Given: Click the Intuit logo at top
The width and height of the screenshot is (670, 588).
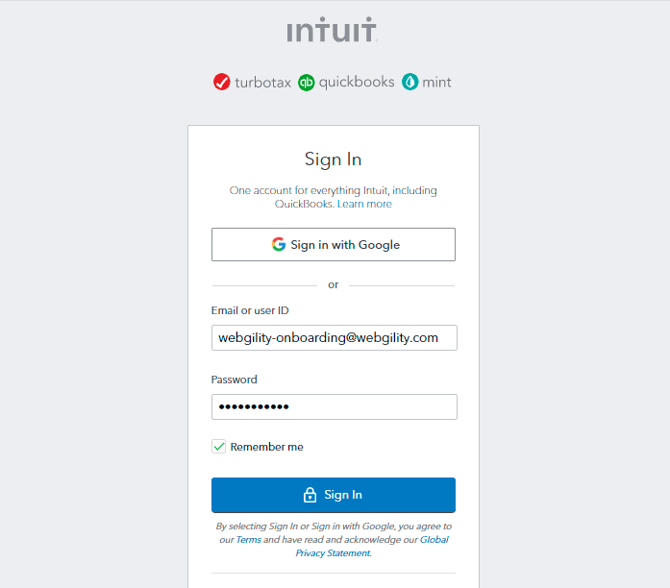Looking at the screenshot, I should click(332, 31).
